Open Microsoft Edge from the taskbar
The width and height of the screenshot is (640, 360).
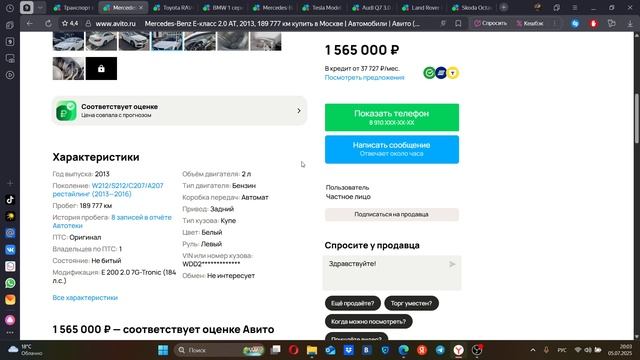[x=403, y=350]
